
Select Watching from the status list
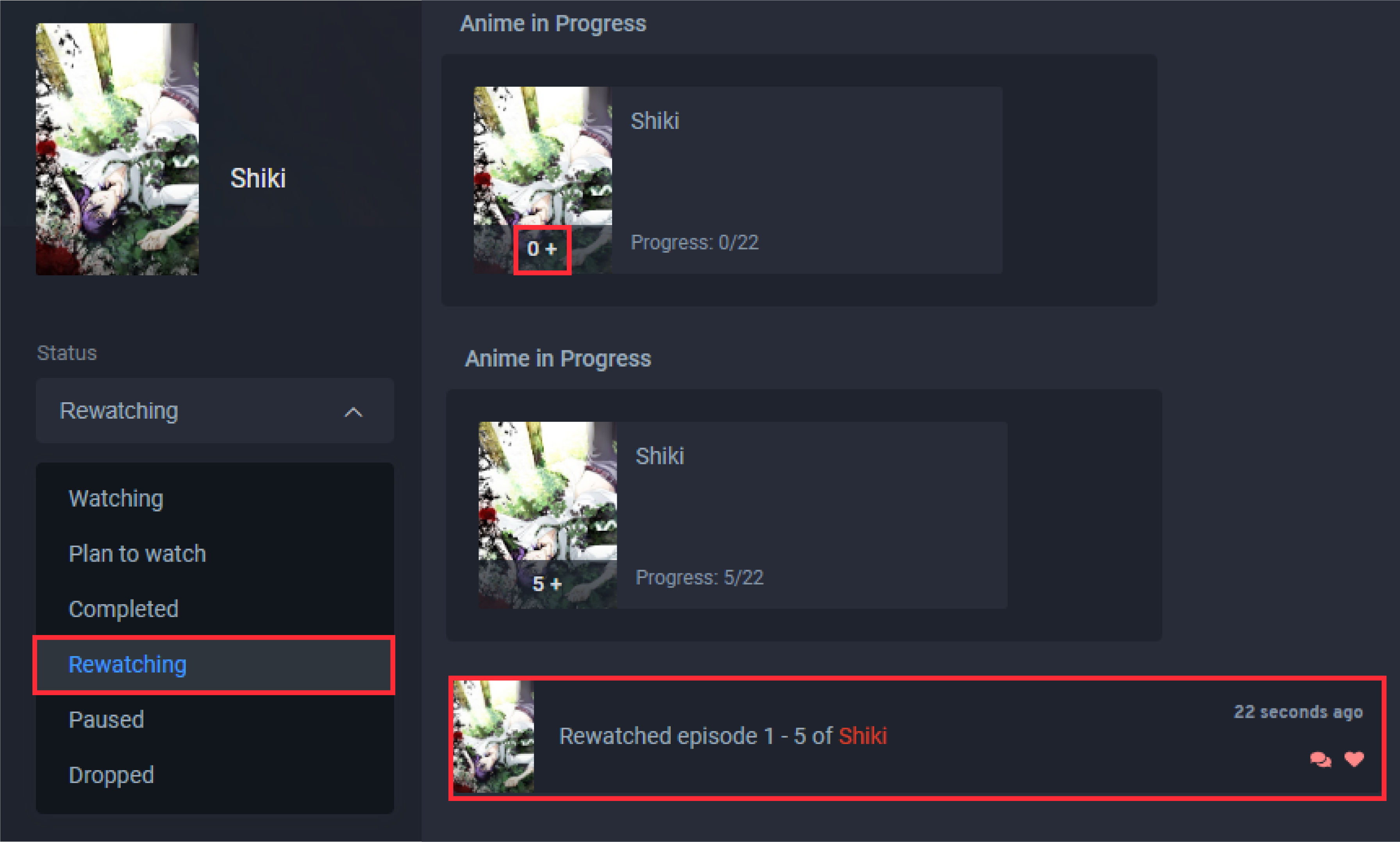(116, 499)
